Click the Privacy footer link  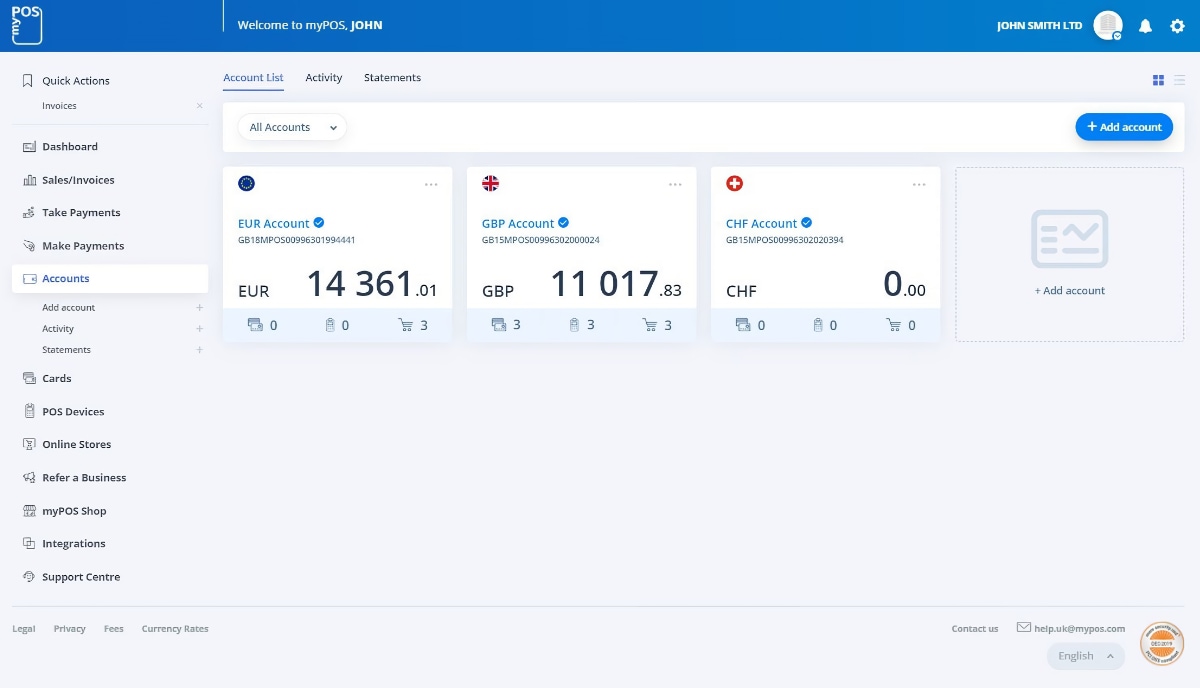(70, 629)
